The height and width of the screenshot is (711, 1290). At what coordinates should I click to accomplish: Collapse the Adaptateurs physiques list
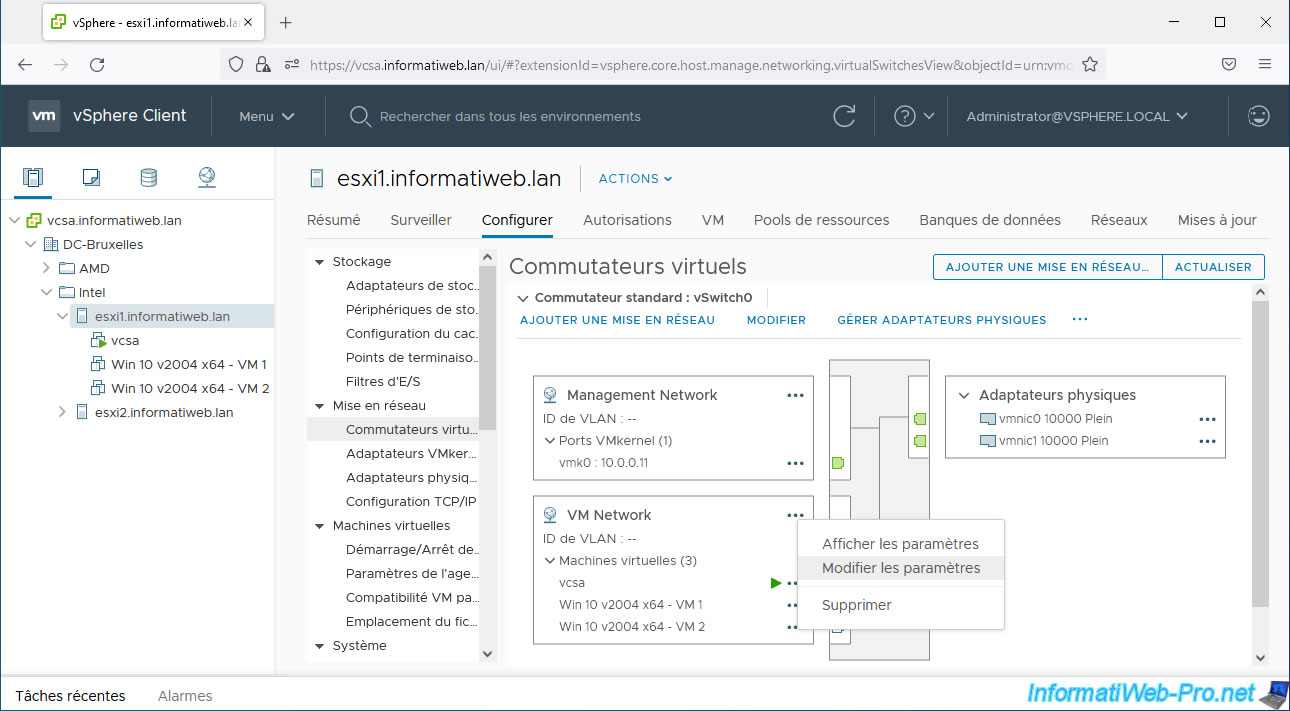(x=964, y=395)
